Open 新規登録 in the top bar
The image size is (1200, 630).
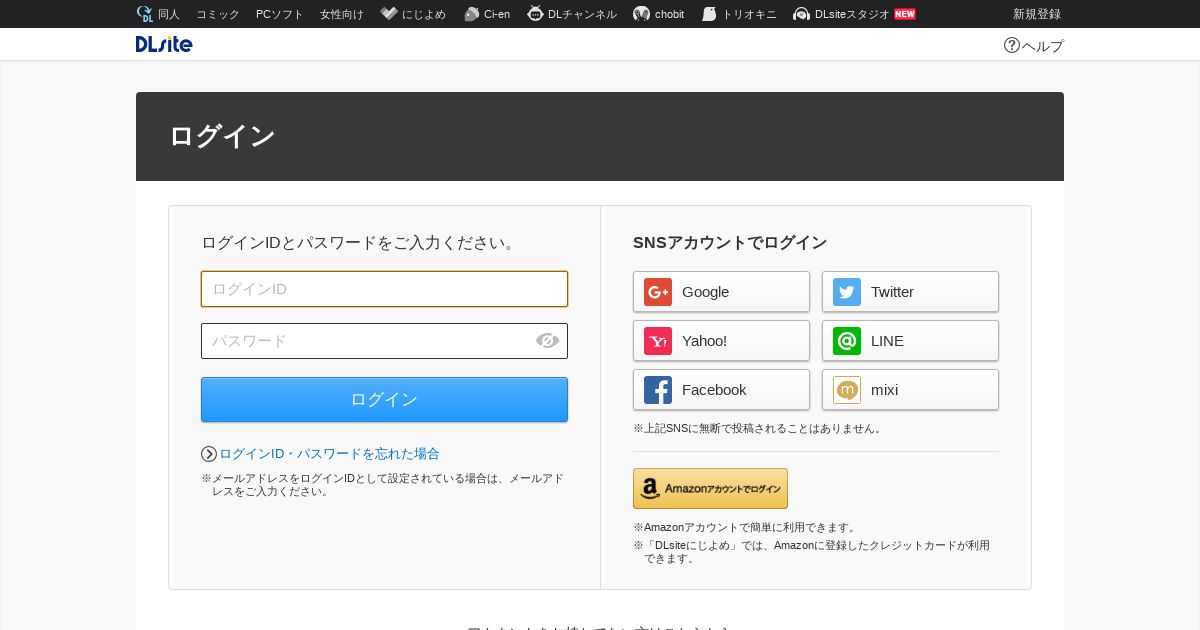[1037, 14]
